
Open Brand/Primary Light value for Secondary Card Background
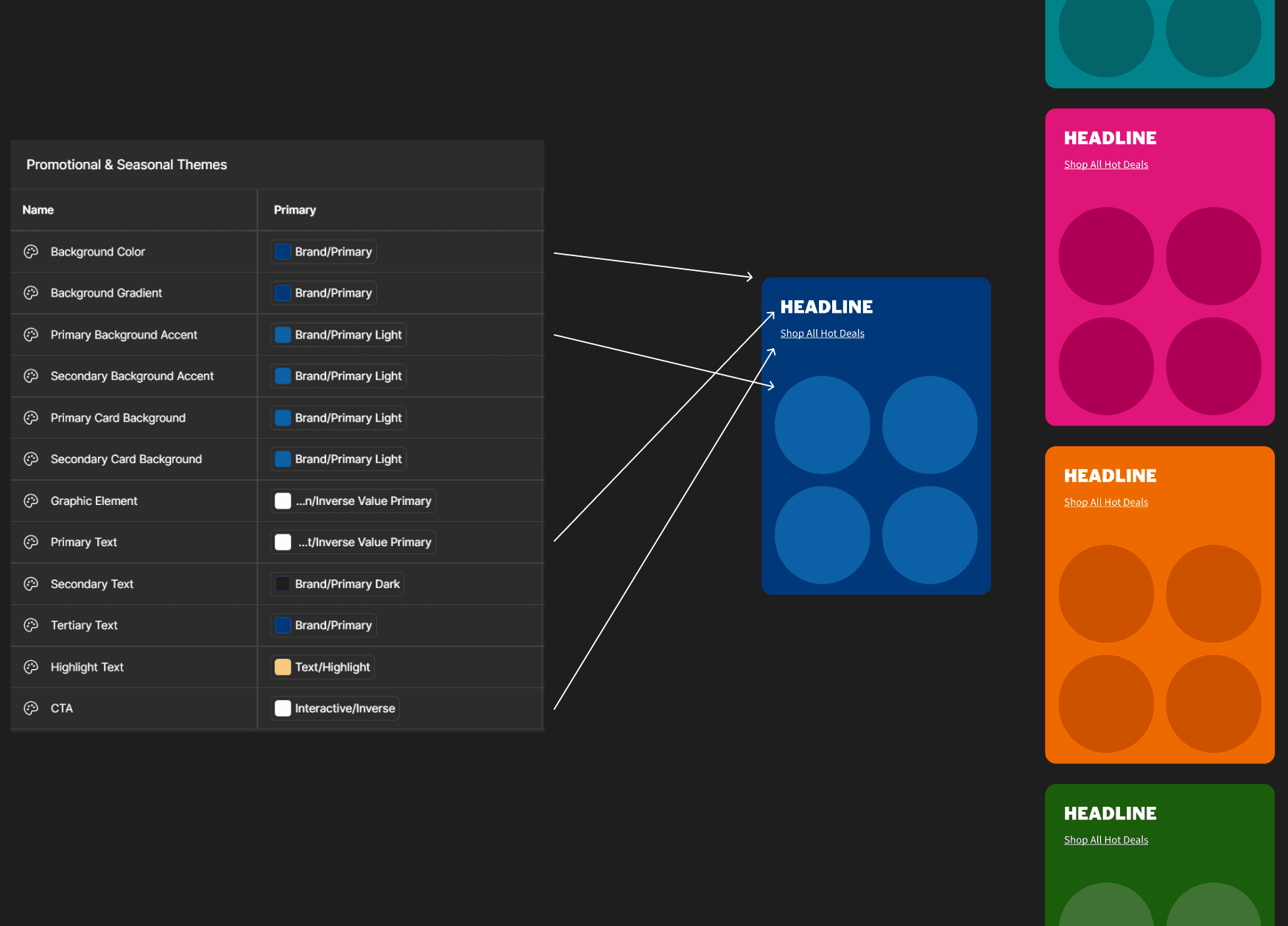339,459
